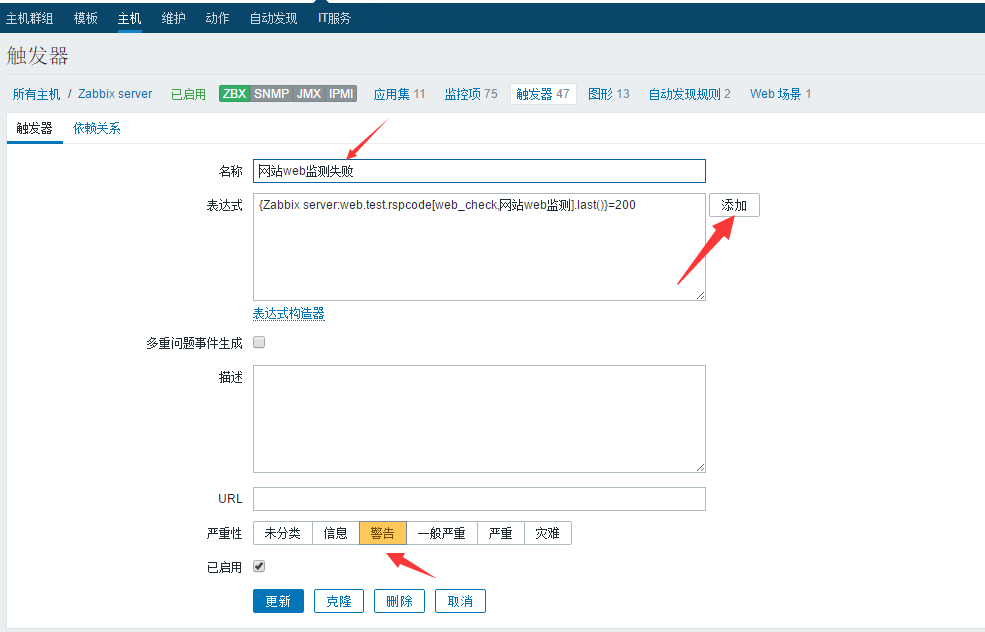Screen dimensions: 985x632
Task: Click inside the 表达式 text area
Action: pyautogui.click(x=479, y=247)
